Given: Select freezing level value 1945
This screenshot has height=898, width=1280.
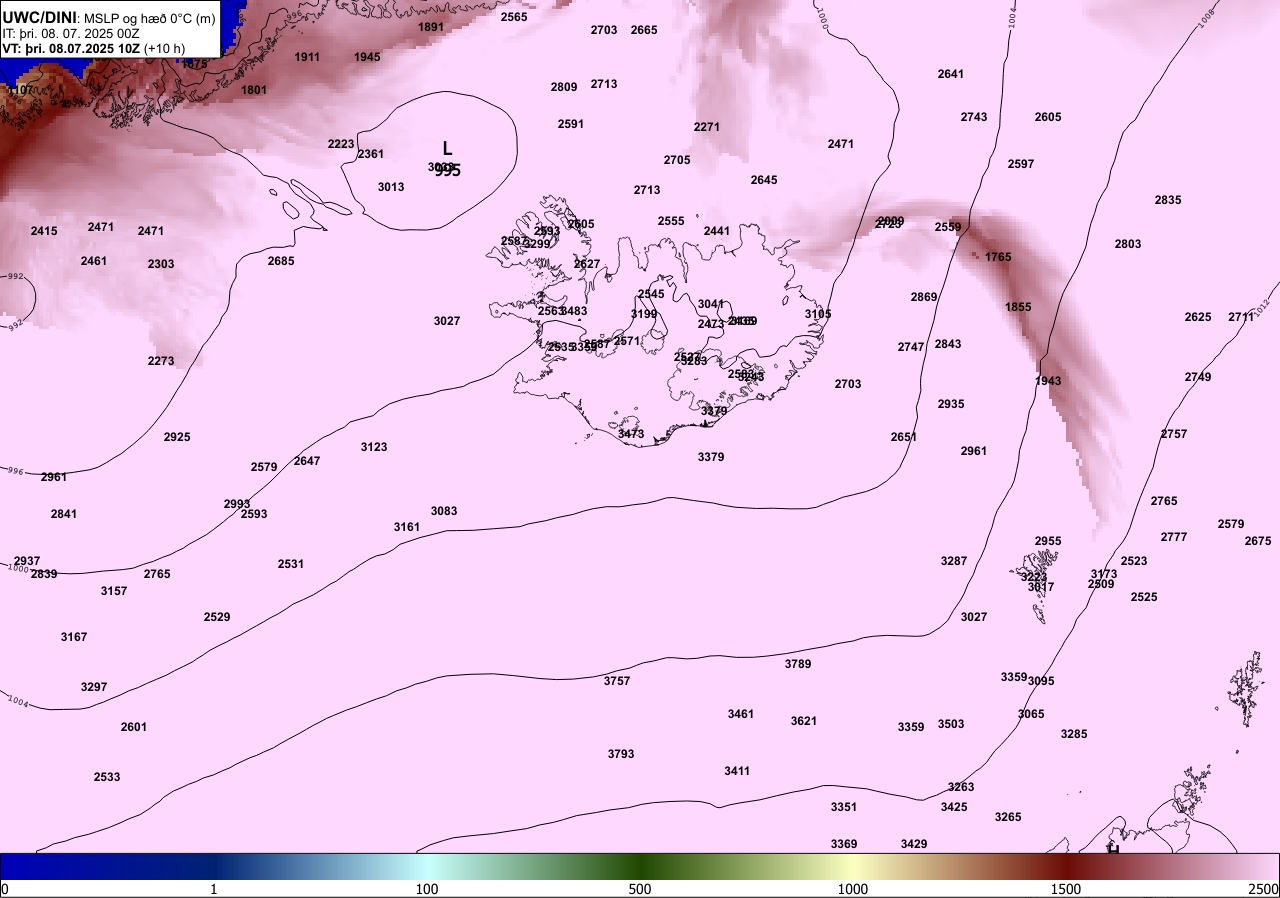Looking at the screenshot, I should click(x=367, y=57).
